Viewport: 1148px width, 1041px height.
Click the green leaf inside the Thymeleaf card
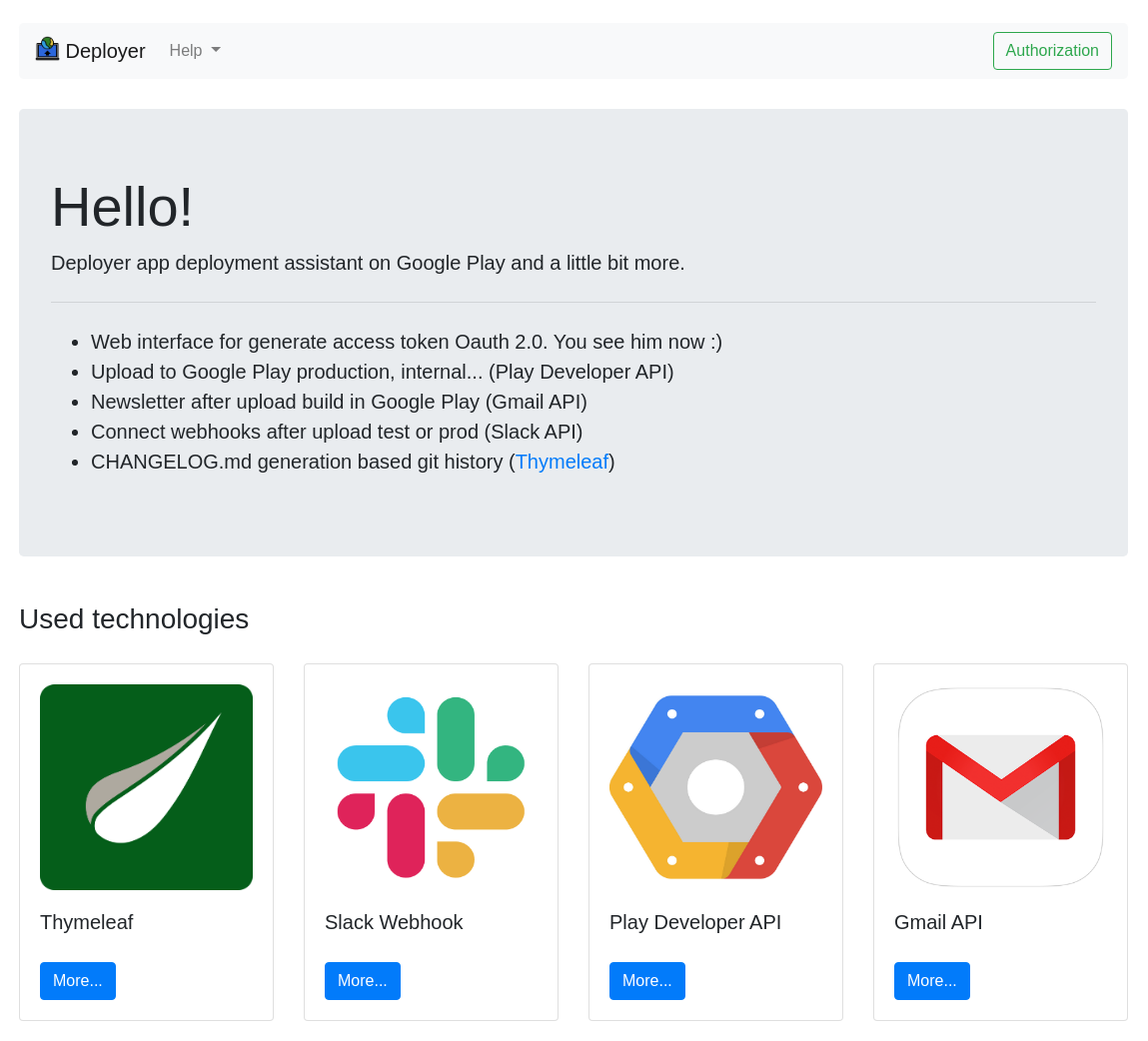click(x=146, y=787)
